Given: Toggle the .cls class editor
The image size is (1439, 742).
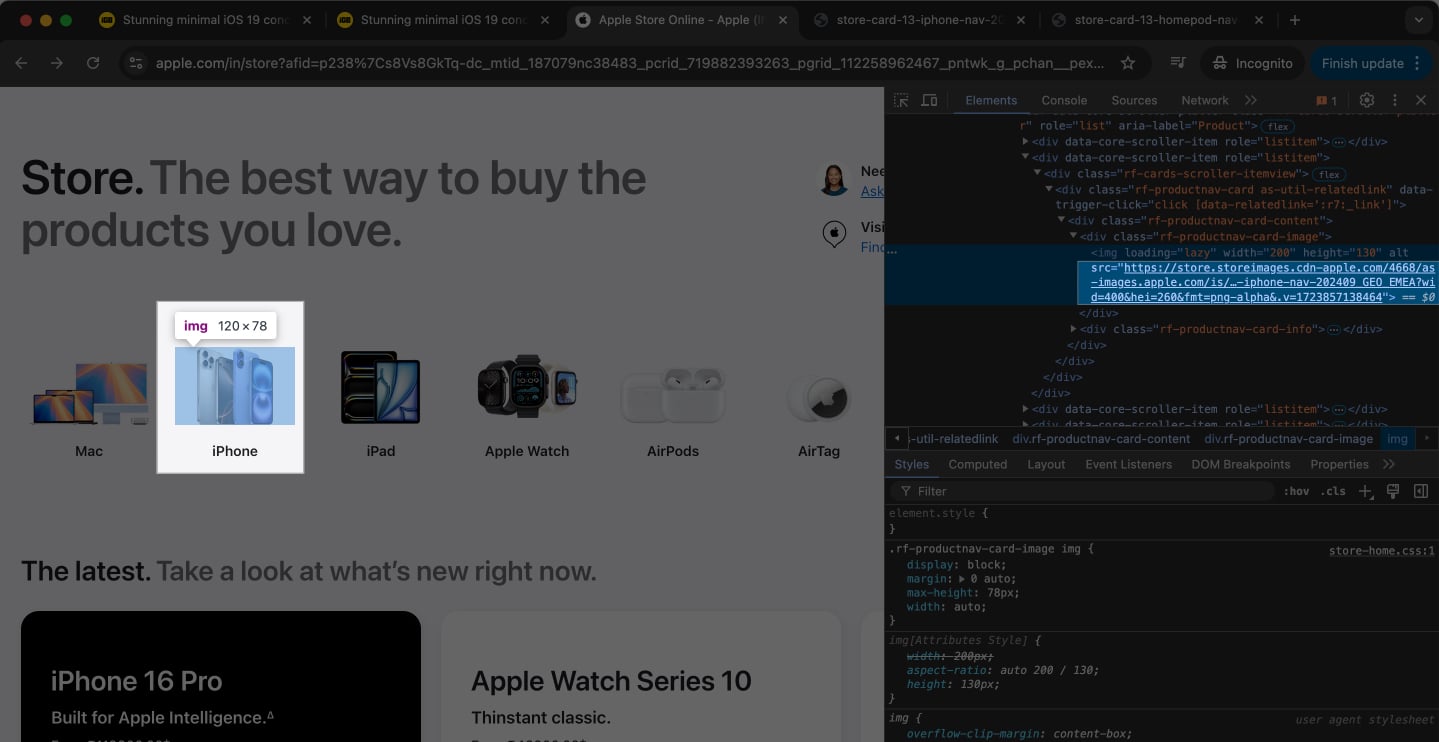Looking at the screenshot, I should (1333, 491).
